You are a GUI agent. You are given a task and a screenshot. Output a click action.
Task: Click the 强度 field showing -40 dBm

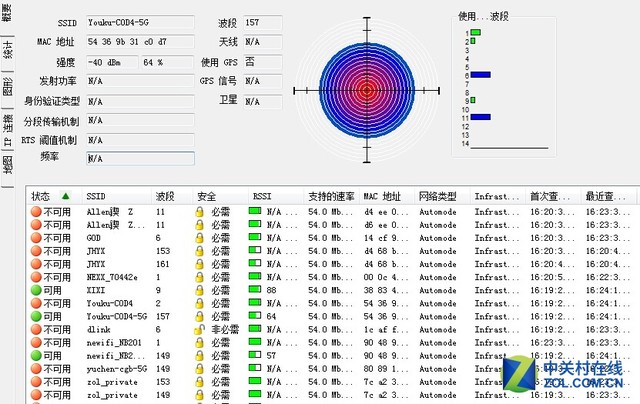pyautogui.click(x=112, y=62)
